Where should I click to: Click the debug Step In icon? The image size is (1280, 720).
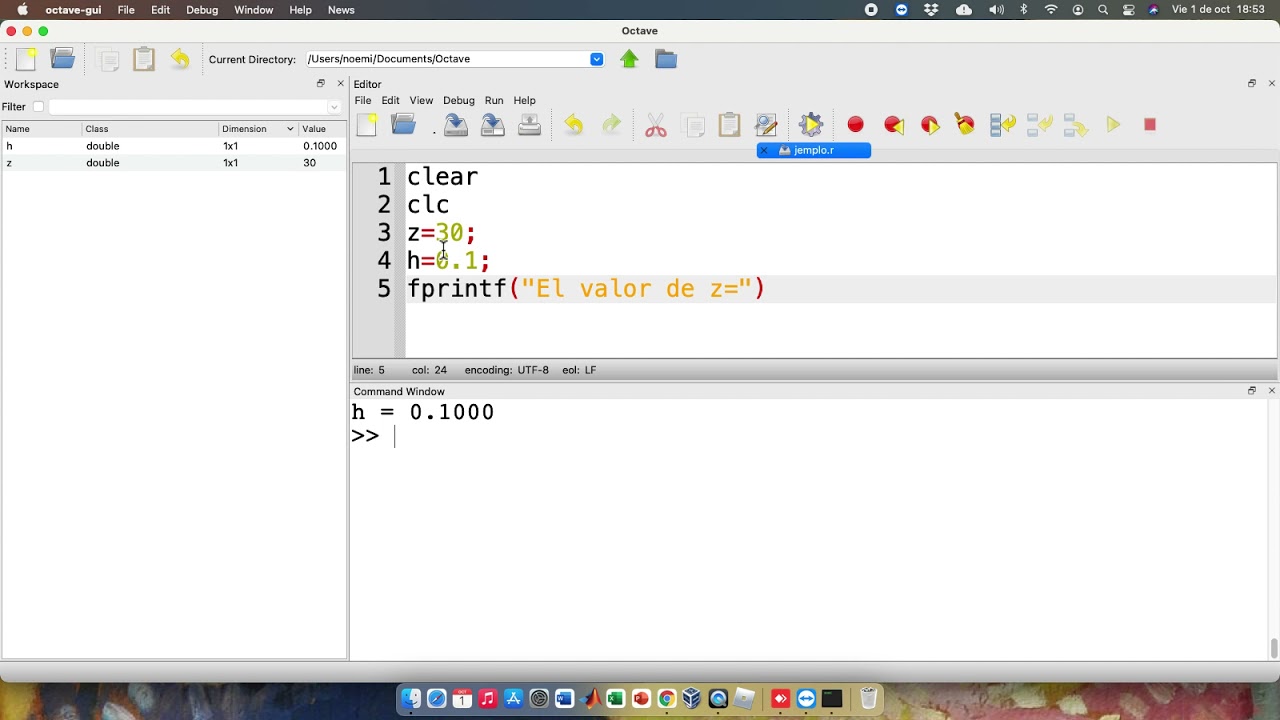click(1039, 125)
